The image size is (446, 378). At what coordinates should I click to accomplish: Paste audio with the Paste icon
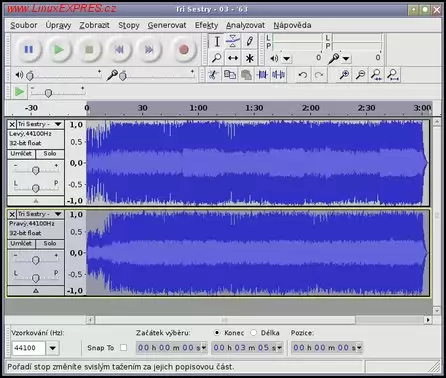click(246, 75)
